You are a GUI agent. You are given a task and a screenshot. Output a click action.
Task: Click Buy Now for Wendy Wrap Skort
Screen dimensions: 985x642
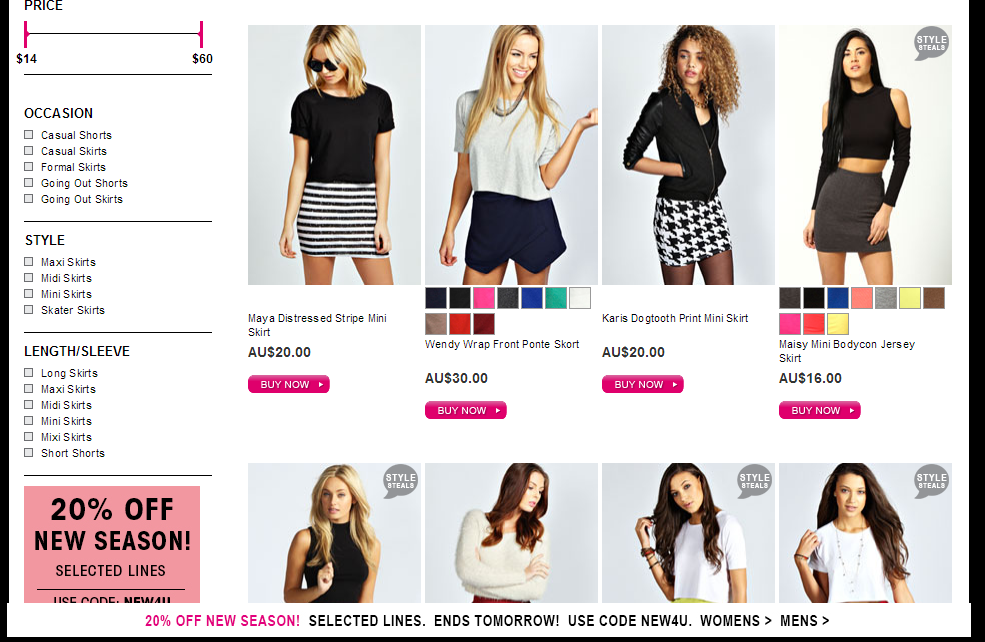coord(465,410)
